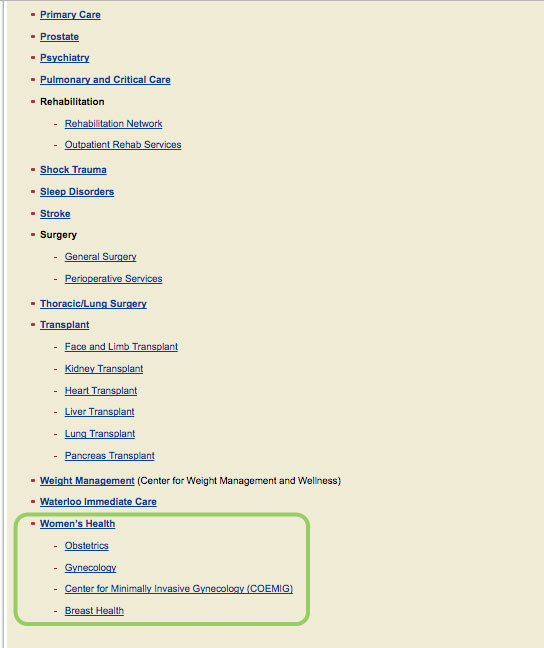Visit the Liver Transplant page
Image resolution: width=544 pixels, height=648 pixels.
point(100,412)
